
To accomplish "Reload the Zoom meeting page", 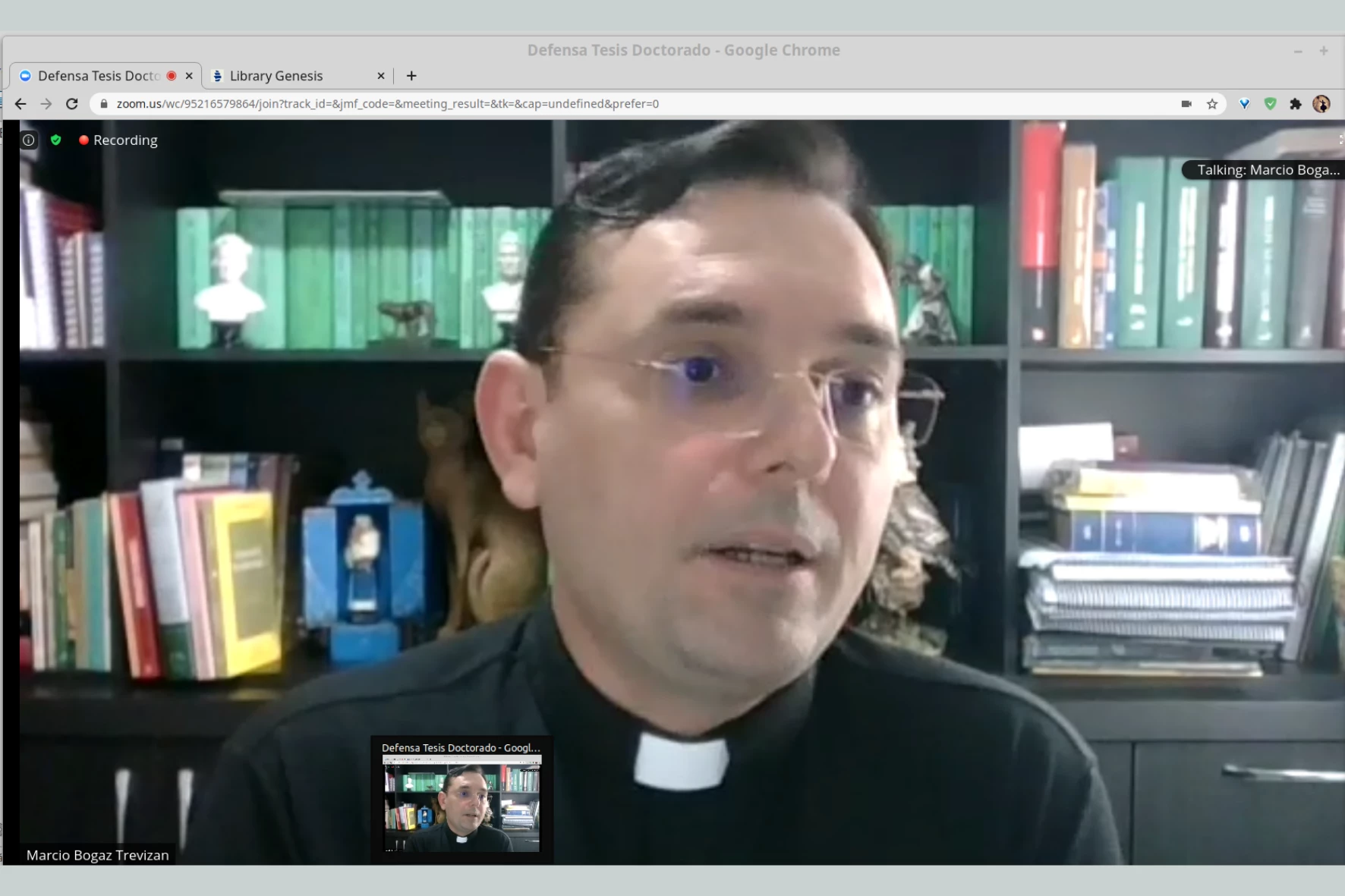I will coord(72,104).
